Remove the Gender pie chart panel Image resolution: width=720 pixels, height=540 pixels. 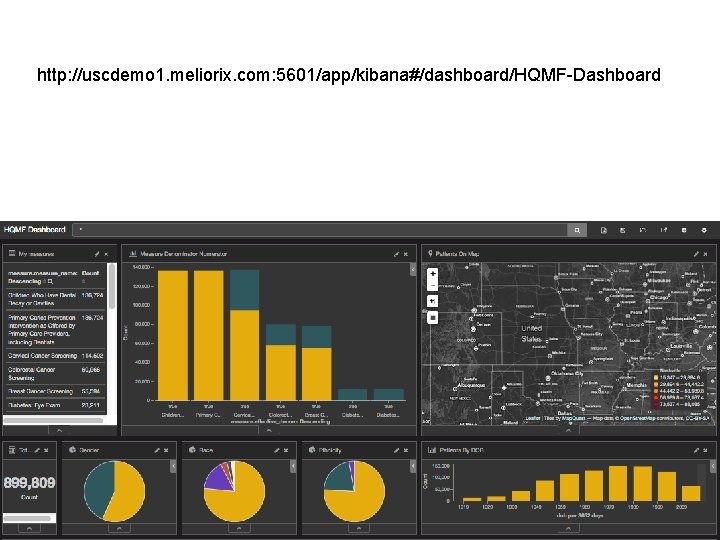click(166, 450)
